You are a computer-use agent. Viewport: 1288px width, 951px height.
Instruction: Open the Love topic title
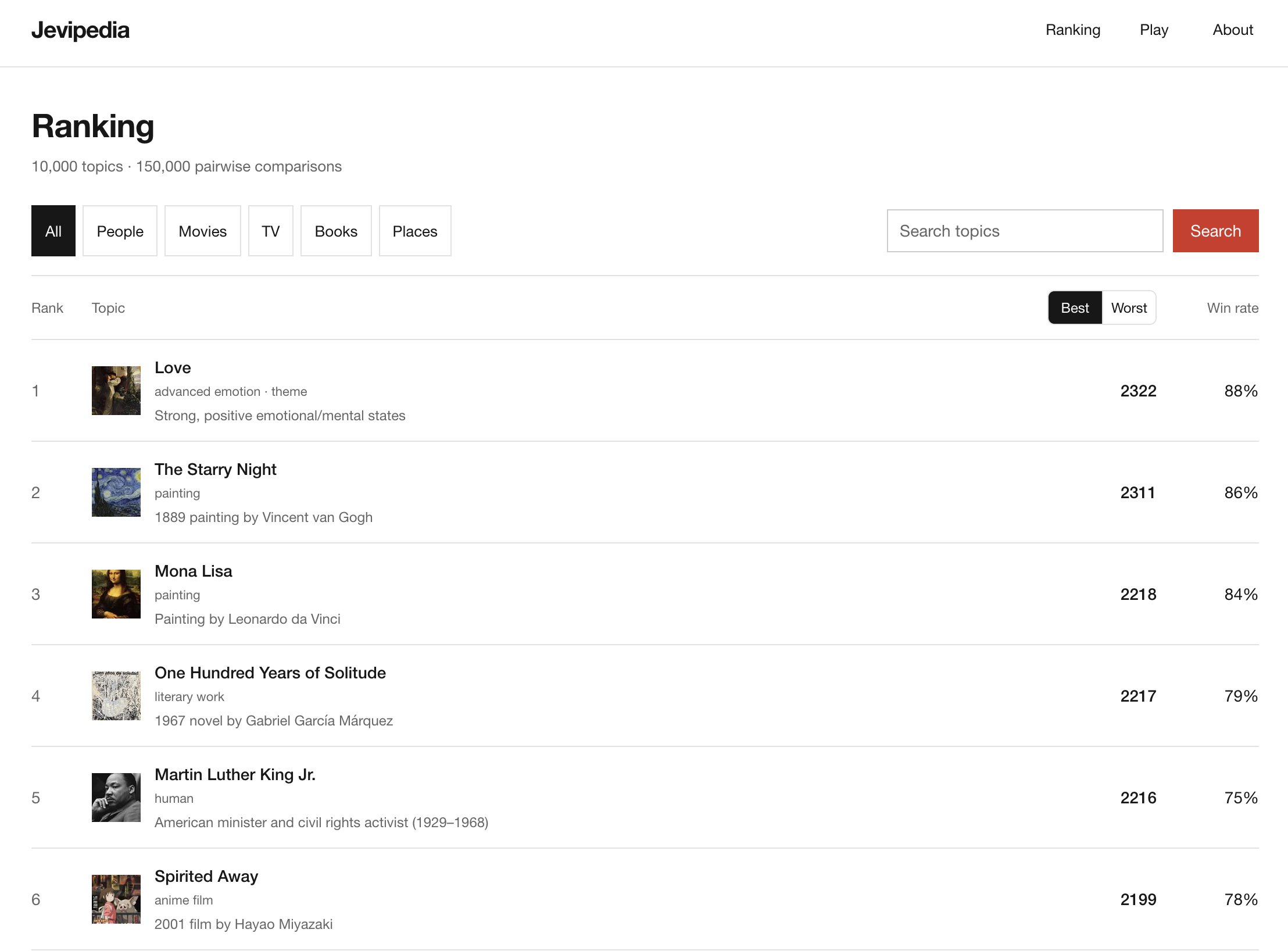coord(173,367)
